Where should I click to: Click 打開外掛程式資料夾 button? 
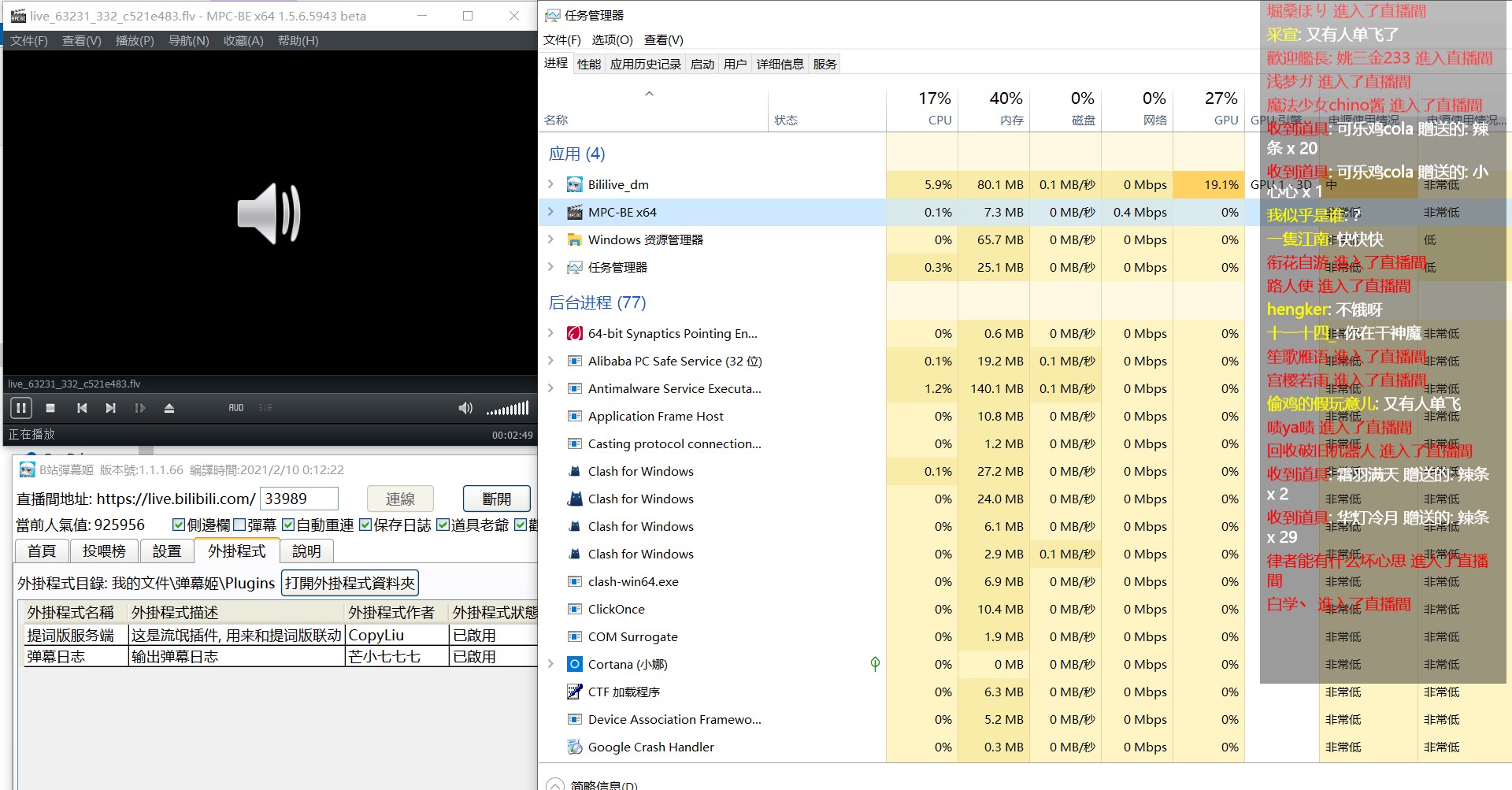pos(350,583)
